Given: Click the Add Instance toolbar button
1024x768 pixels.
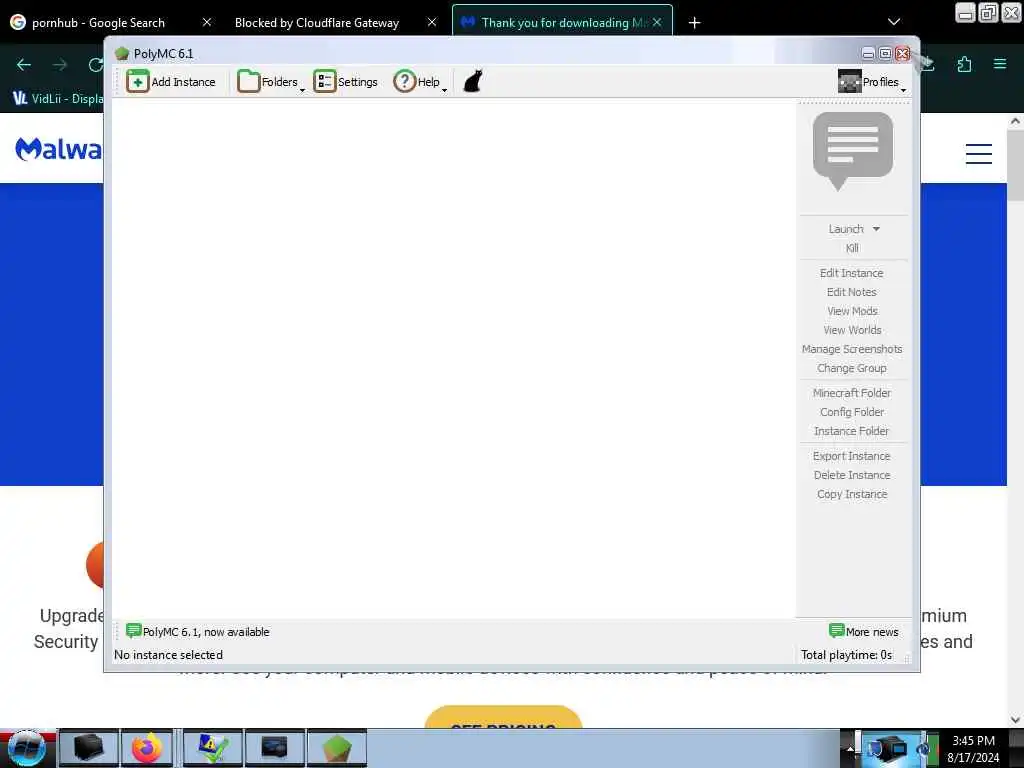Looking at the screenshot, I should tap(170, 82).
